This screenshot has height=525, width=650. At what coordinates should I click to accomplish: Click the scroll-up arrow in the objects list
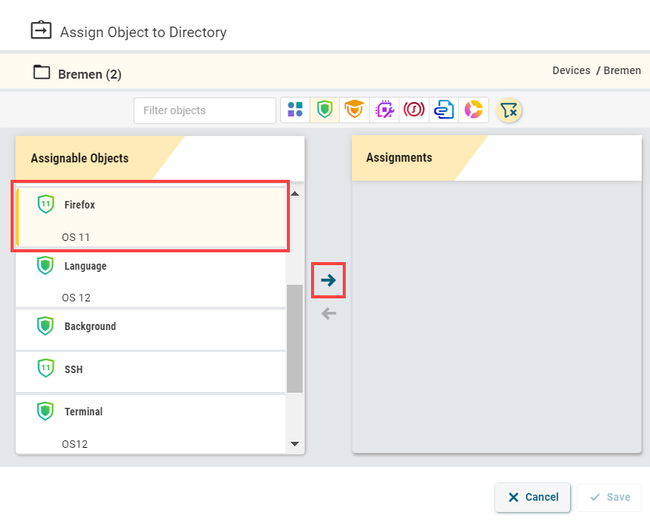pos(294,193)
